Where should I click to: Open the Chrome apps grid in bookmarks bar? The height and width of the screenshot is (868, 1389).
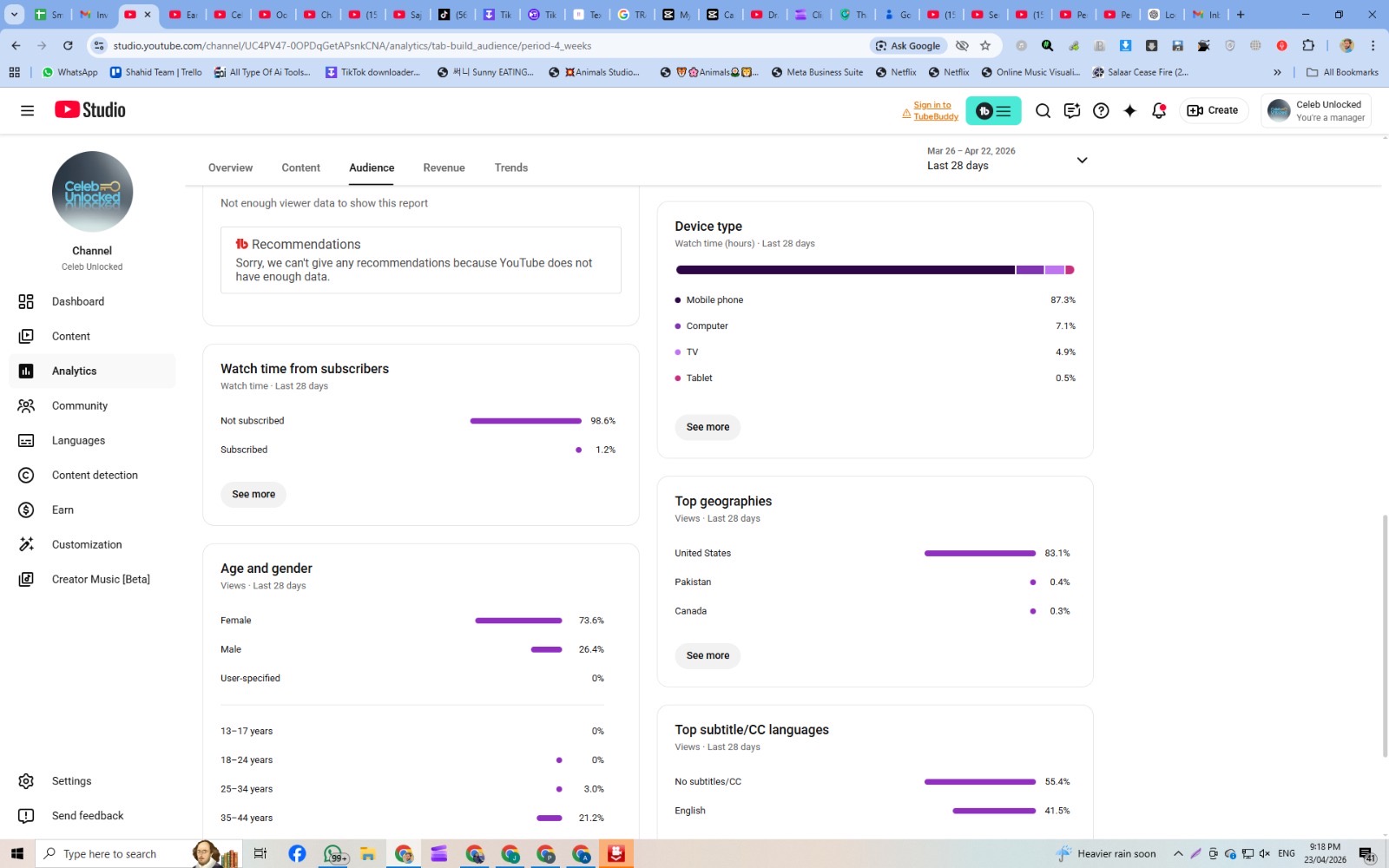point(14,72)
